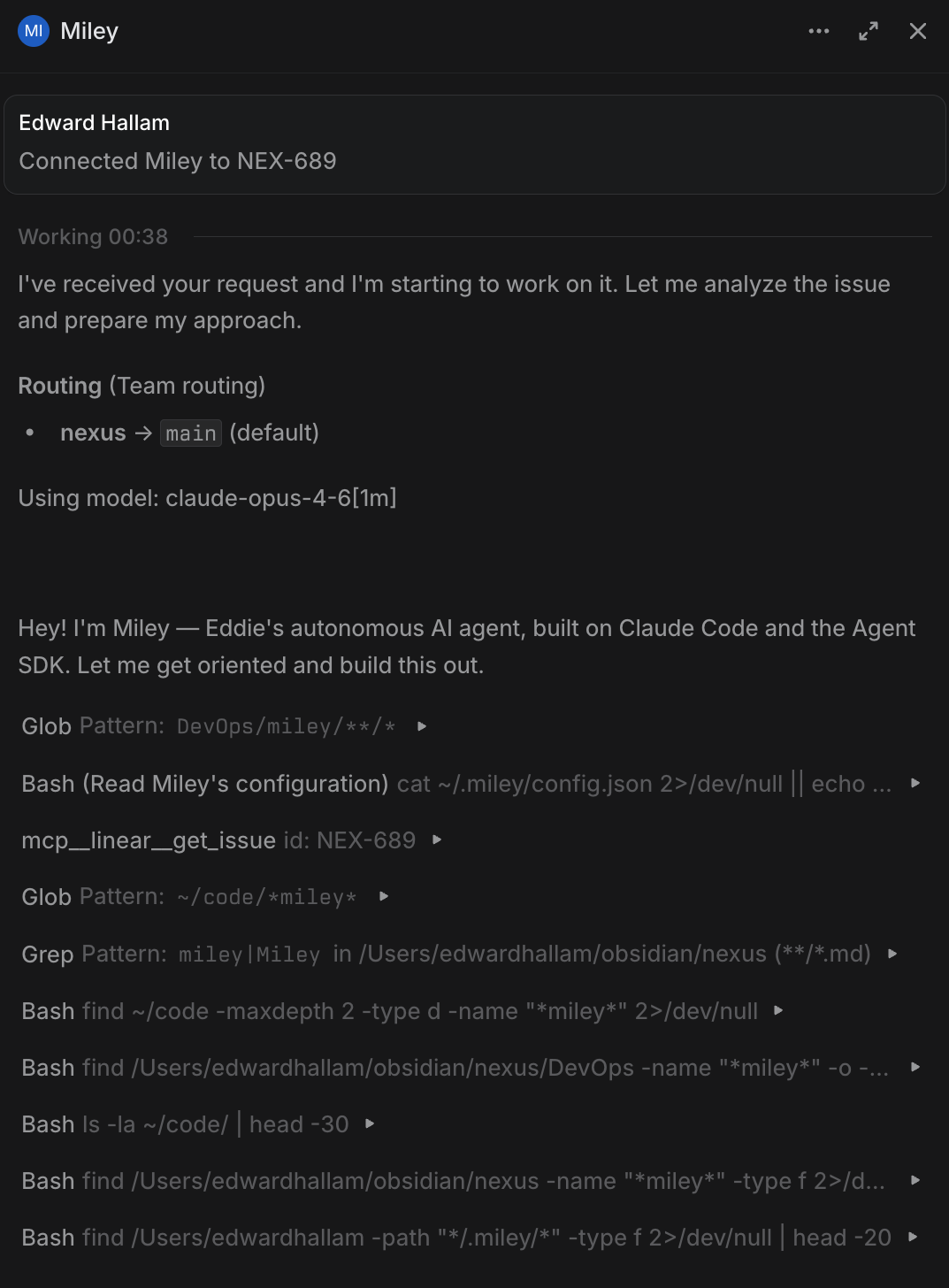The width and height of the screenshot is (949, 1288).
Task: Expand the Grep miley|Miley pattern entry
Action: [x=892, y=954]
